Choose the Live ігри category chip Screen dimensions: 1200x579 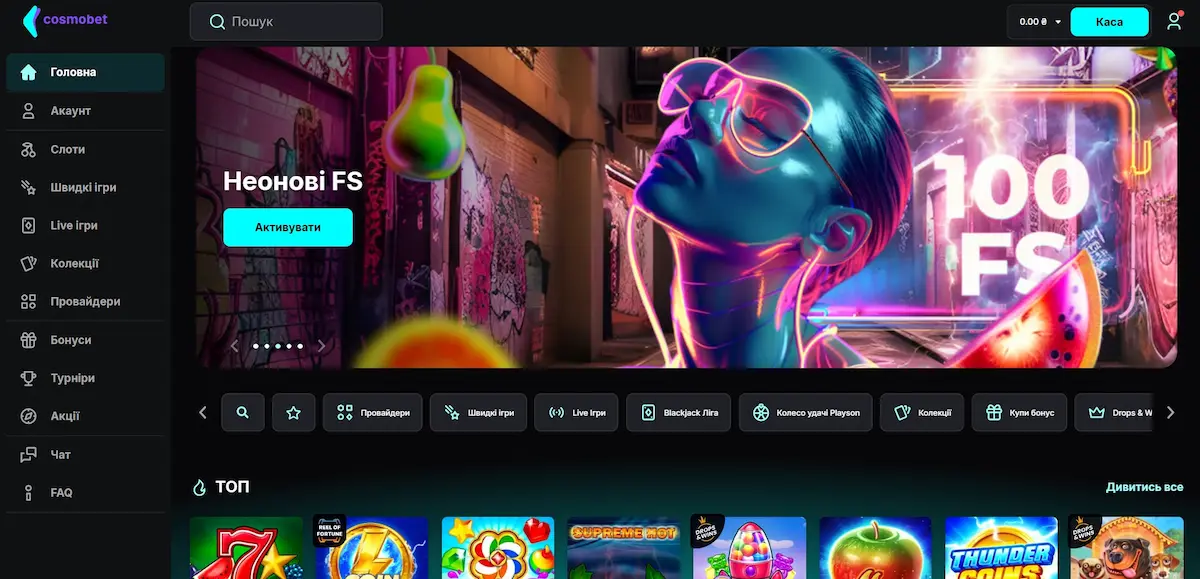(577, 412)
